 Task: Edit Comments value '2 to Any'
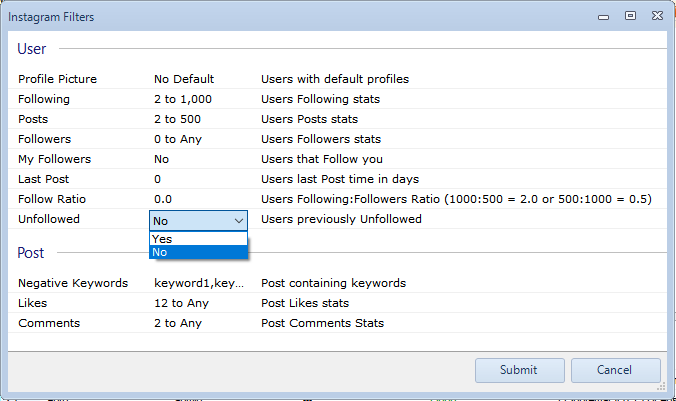pos(178,323)
